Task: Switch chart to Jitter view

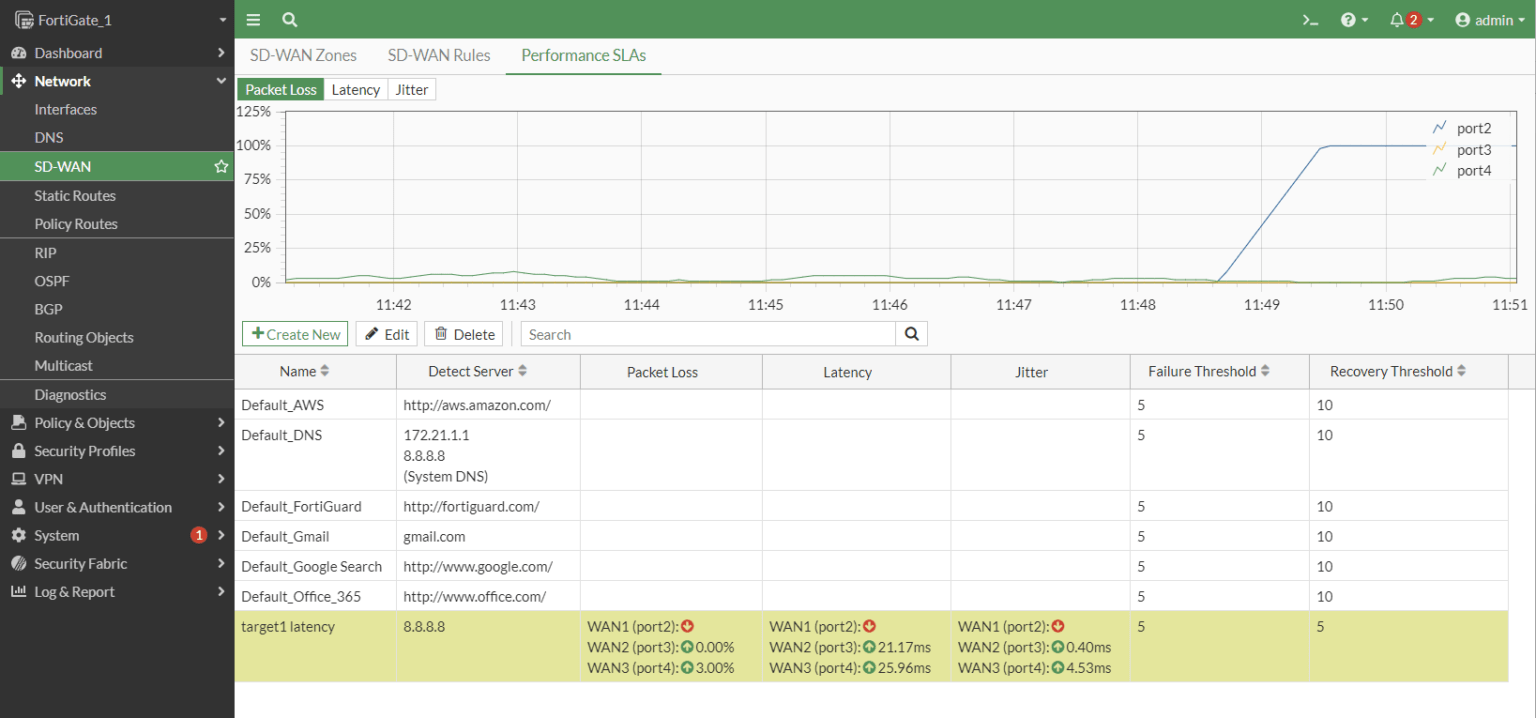Action: 412,89
